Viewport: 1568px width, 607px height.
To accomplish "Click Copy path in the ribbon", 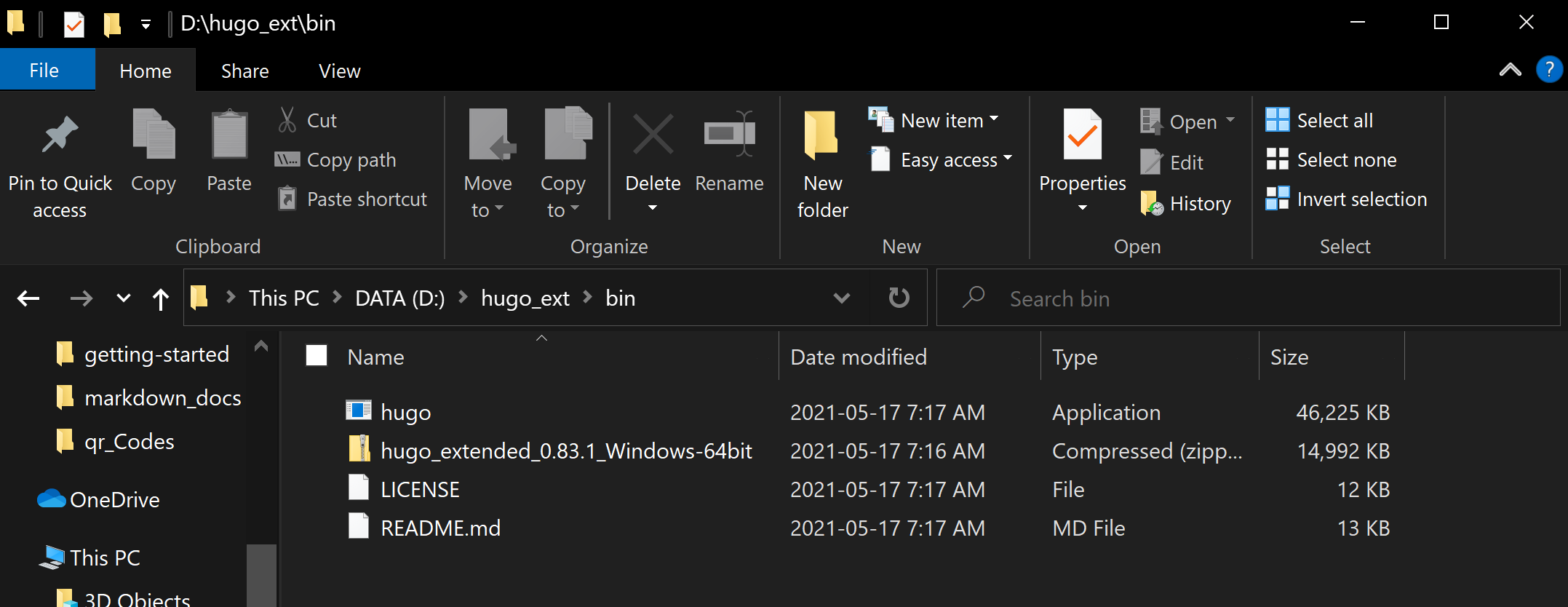I will (x=336, y=160).
